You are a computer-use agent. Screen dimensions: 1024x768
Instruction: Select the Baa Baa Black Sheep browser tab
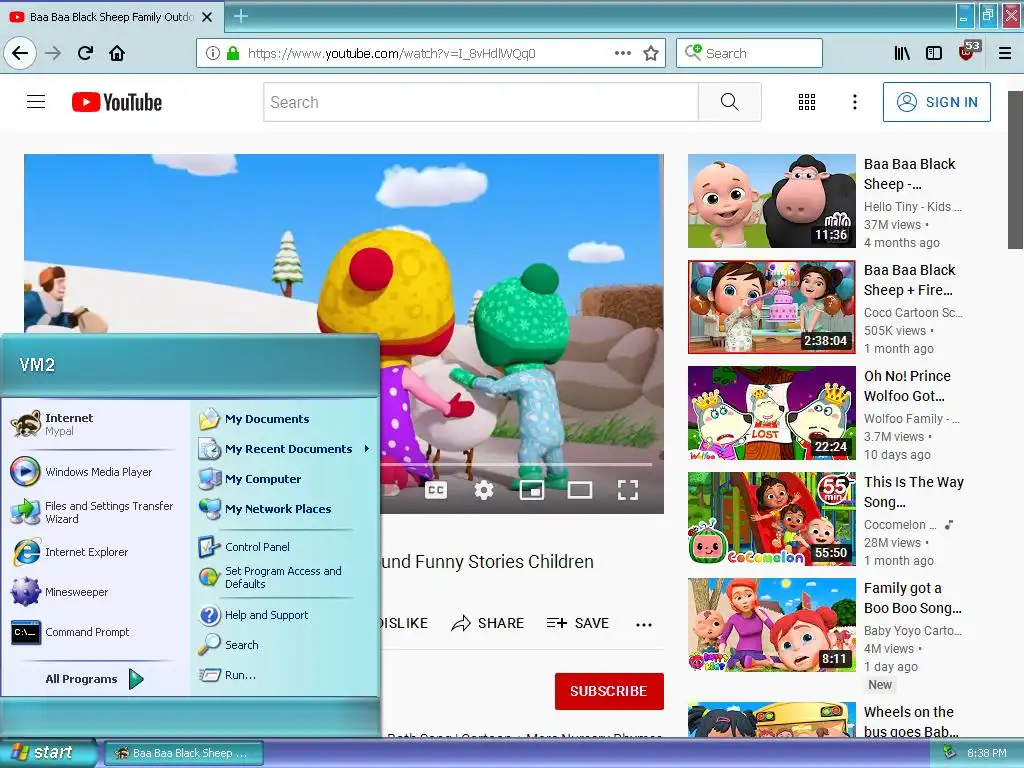[112, 17]
